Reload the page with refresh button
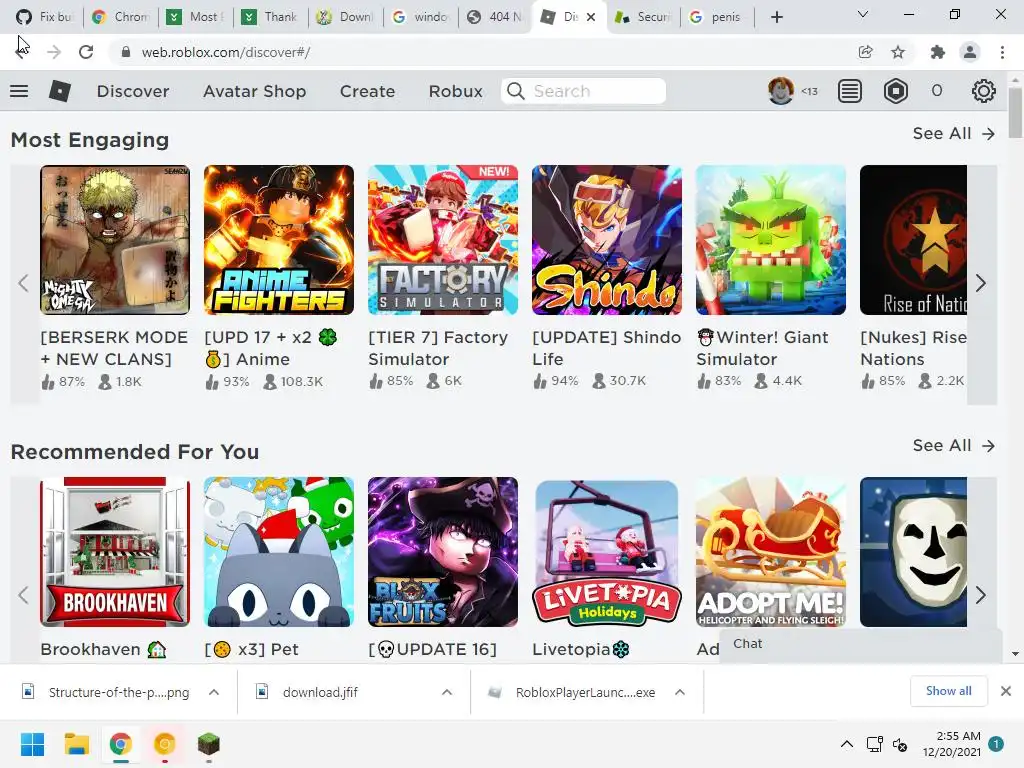 [86, 52]
